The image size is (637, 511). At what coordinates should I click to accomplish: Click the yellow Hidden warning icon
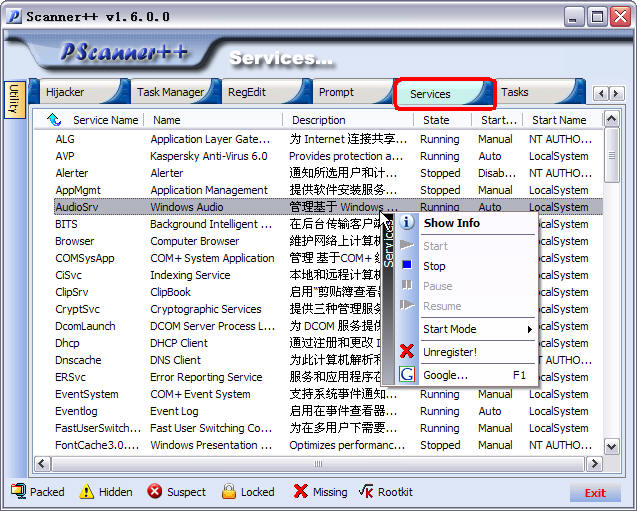pos(87,492)
